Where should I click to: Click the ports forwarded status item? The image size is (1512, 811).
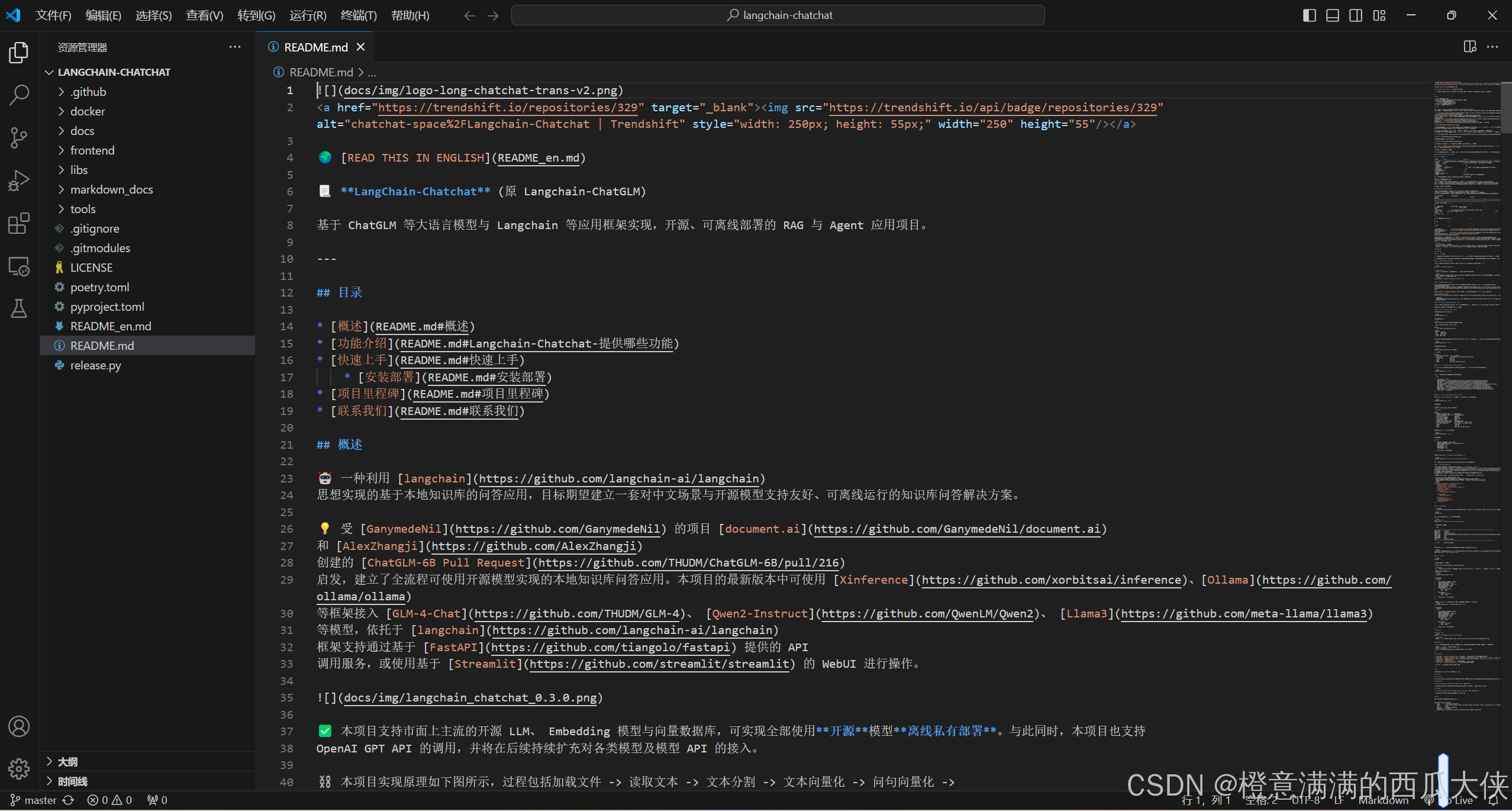(x=157, y=800)
